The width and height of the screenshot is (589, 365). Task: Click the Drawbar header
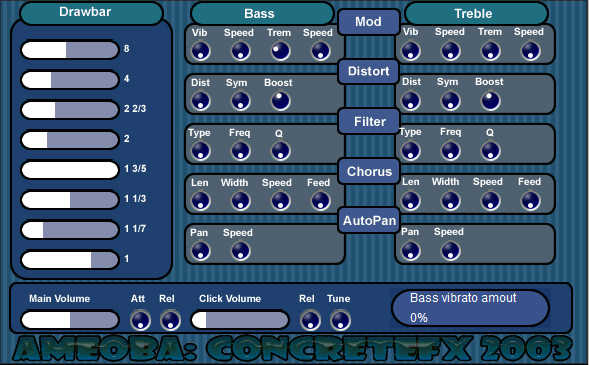tap(91, 13)
